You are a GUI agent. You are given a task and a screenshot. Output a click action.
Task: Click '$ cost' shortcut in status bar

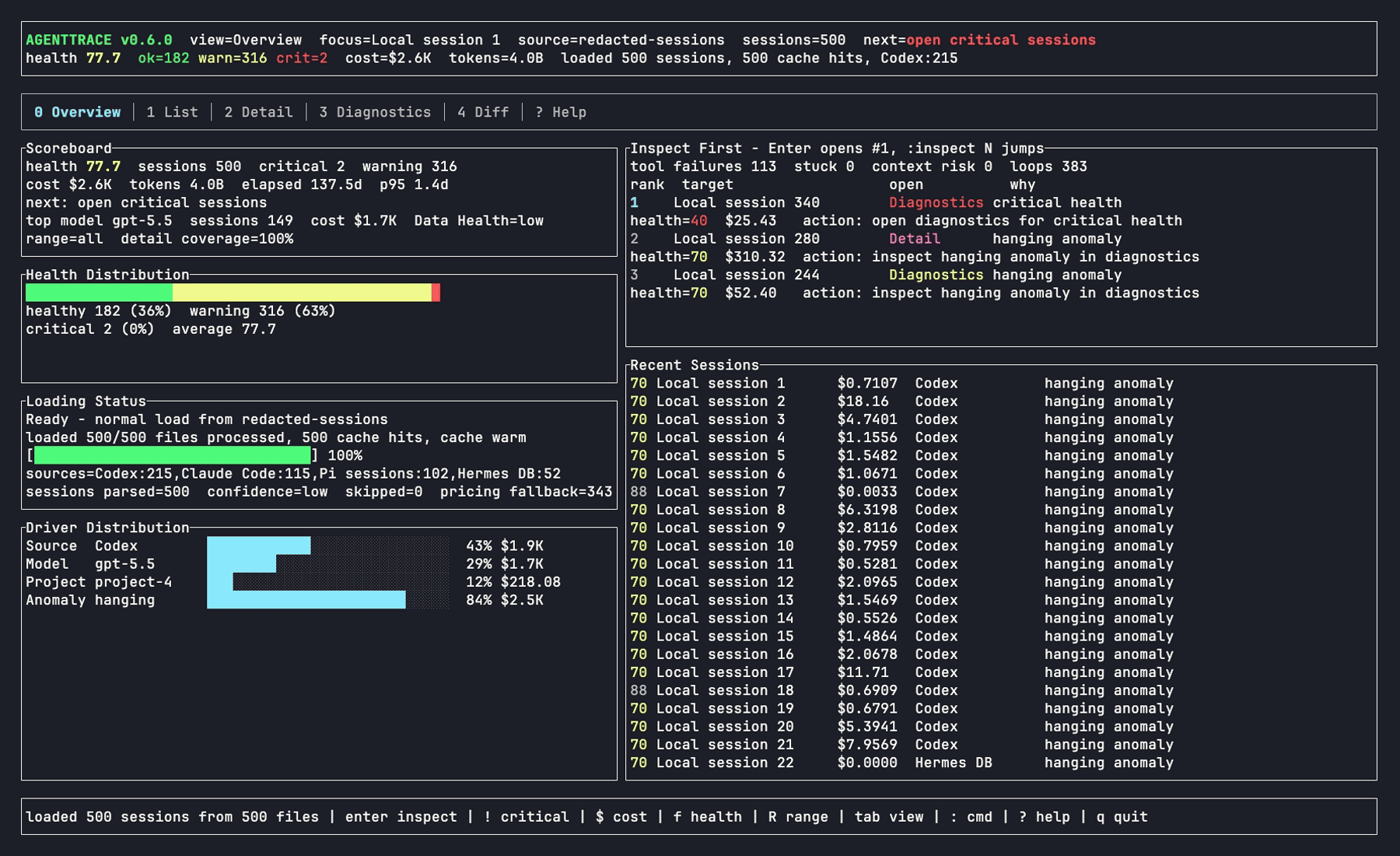[x=621, y=816]
